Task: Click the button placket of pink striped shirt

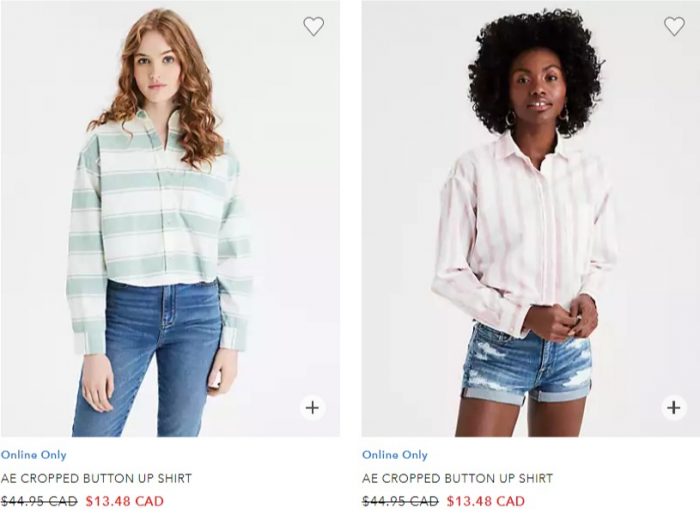Action: click(x=541, y=223)
